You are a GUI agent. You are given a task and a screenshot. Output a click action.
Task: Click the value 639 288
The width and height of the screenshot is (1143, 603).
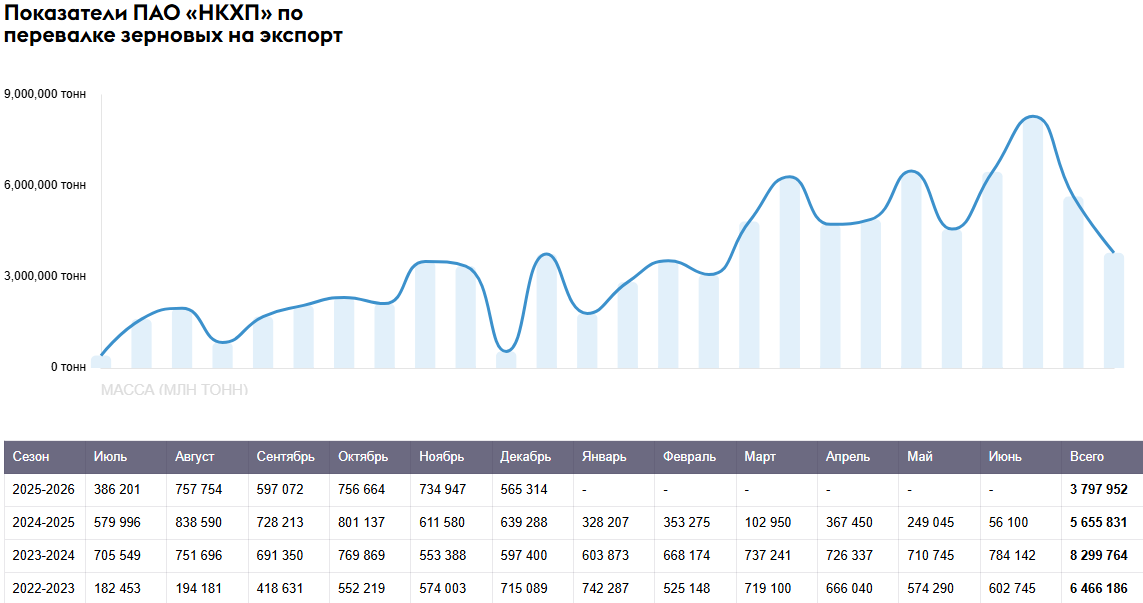pos(523,522)
